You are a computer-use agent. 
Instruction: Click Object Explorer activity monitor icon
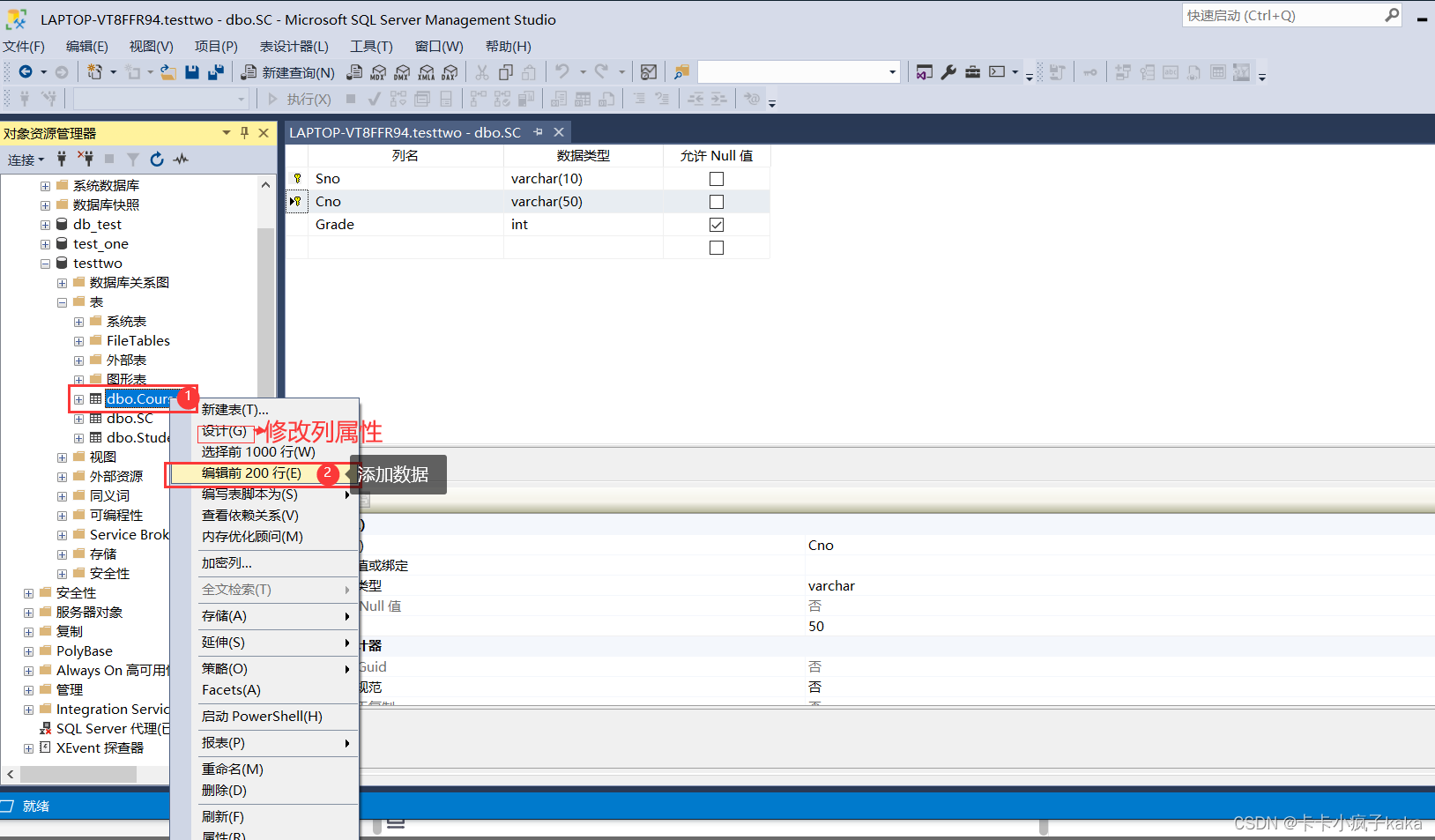(181, 159)
